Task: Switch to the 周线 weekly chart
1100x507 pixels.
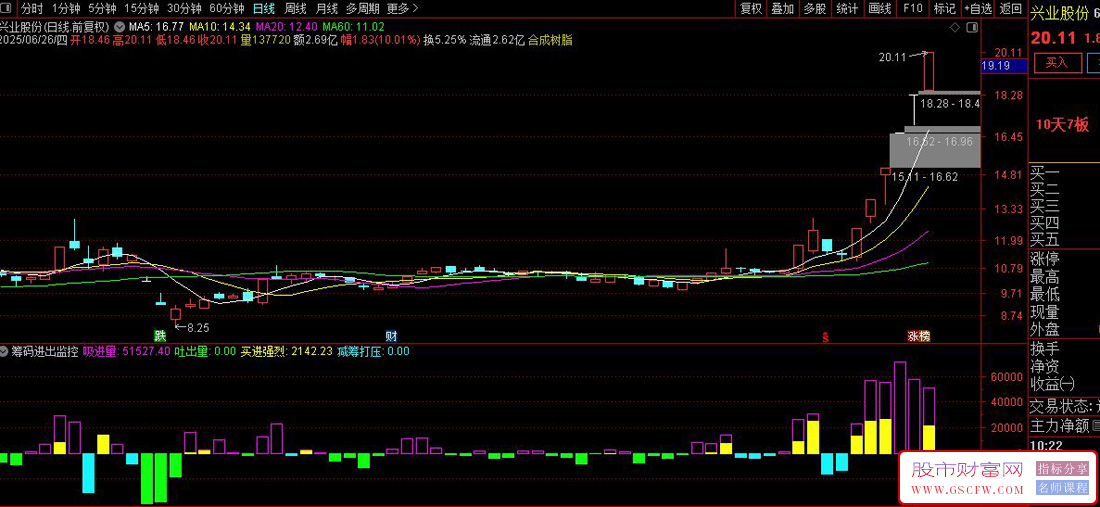Action: [x=295, y=9]
